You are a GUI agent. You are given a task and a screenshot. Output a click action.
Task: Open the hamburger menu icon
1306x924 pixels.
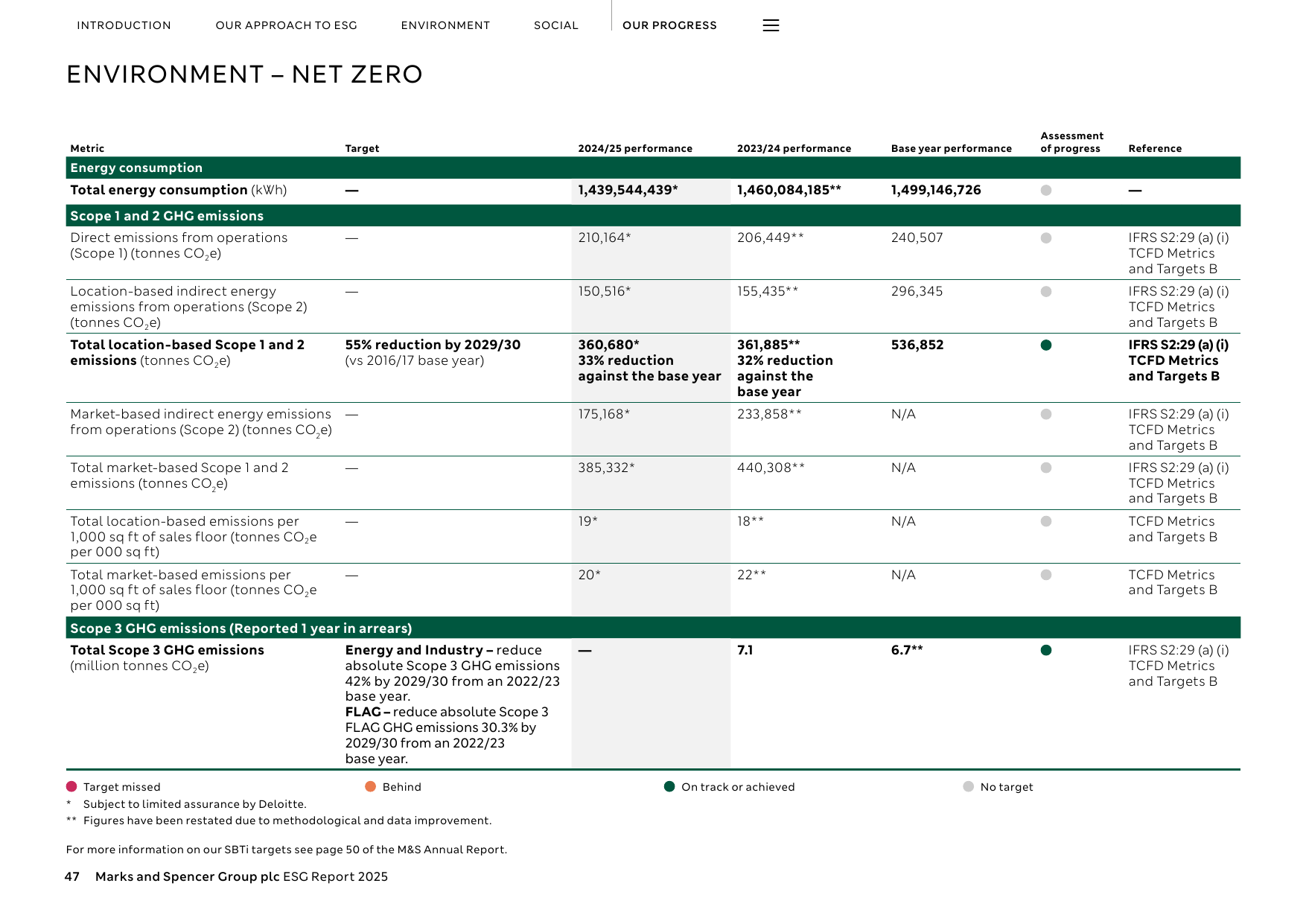771,25
